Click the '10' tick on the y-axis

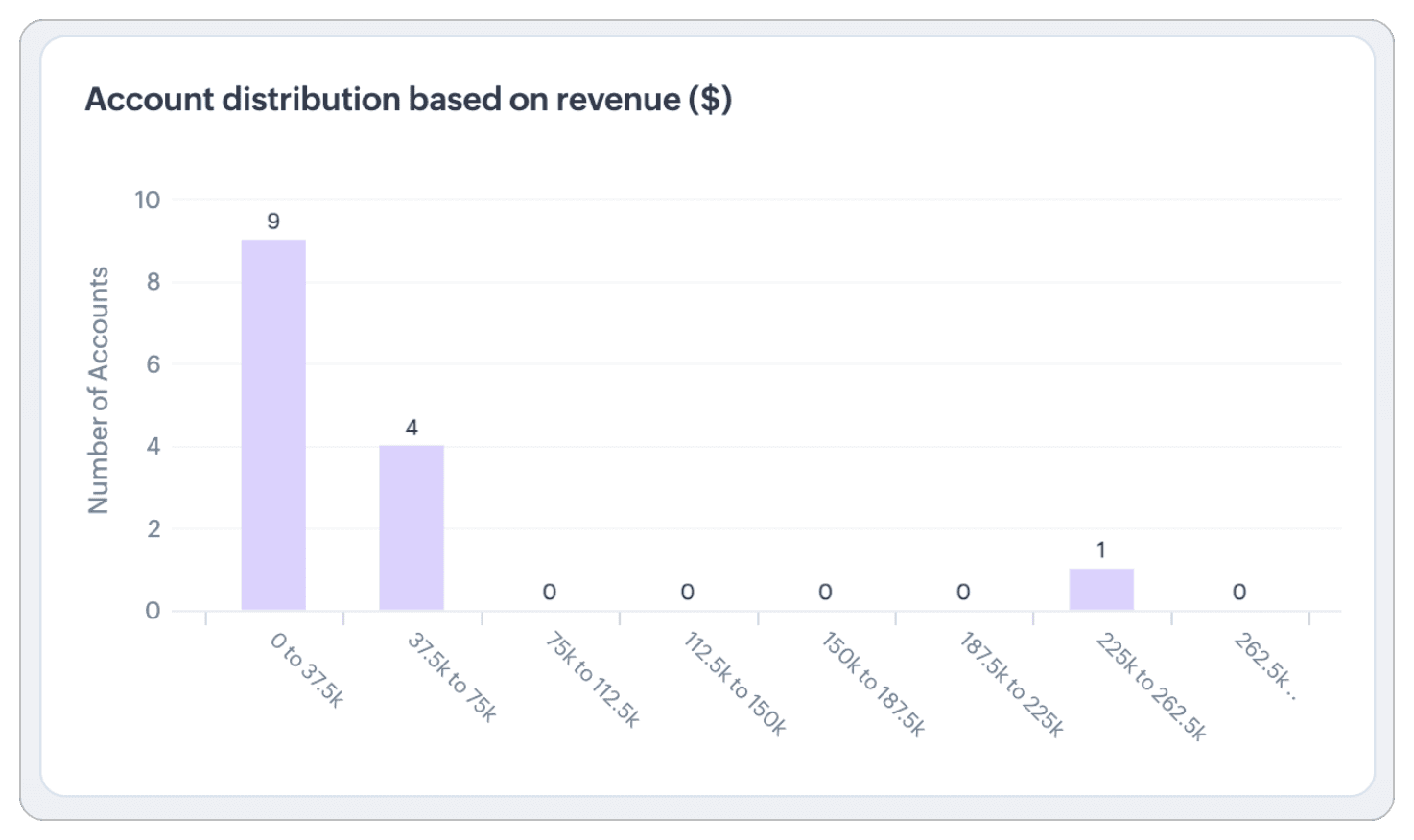point(148,199)
